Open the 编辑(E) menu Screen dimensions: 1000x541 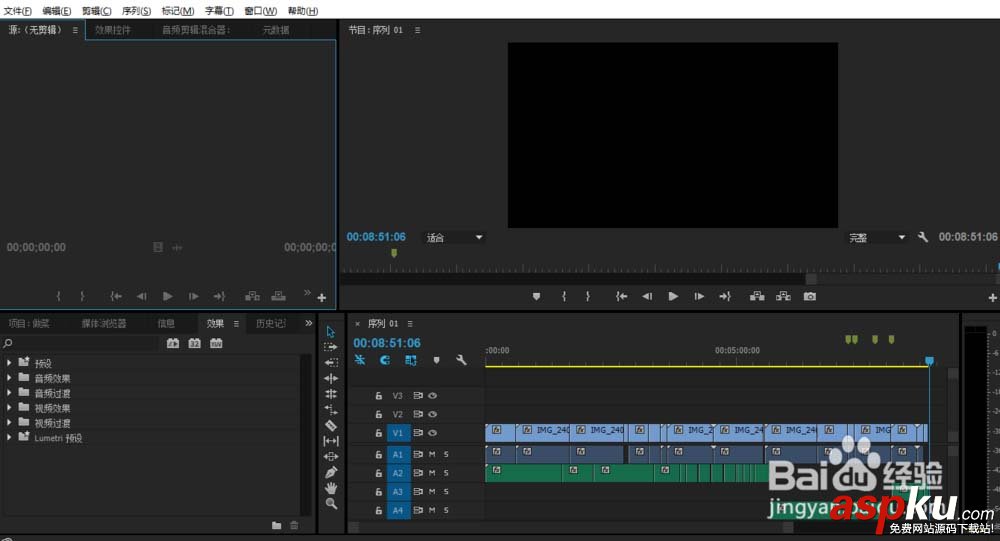point(57,11)
